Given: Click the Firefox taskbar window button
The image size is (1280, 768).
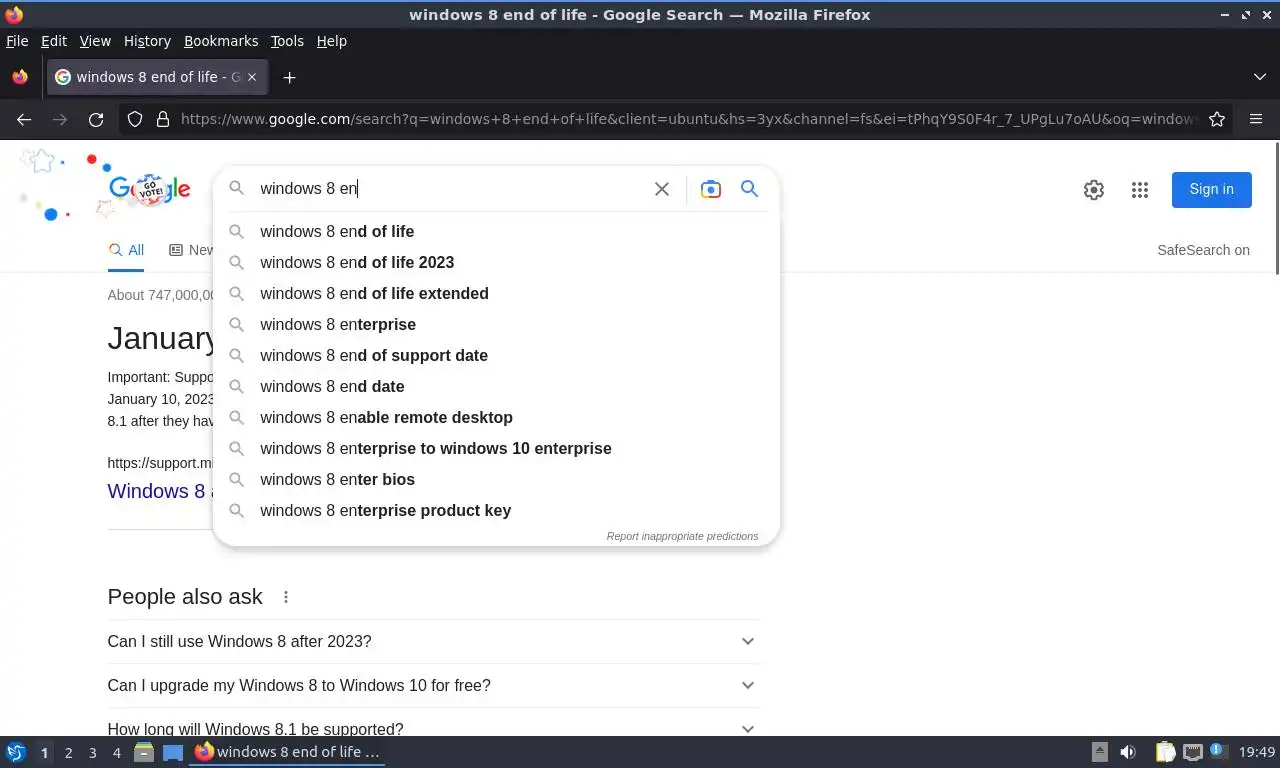Looking at the screenshot, I should (287, 752).
